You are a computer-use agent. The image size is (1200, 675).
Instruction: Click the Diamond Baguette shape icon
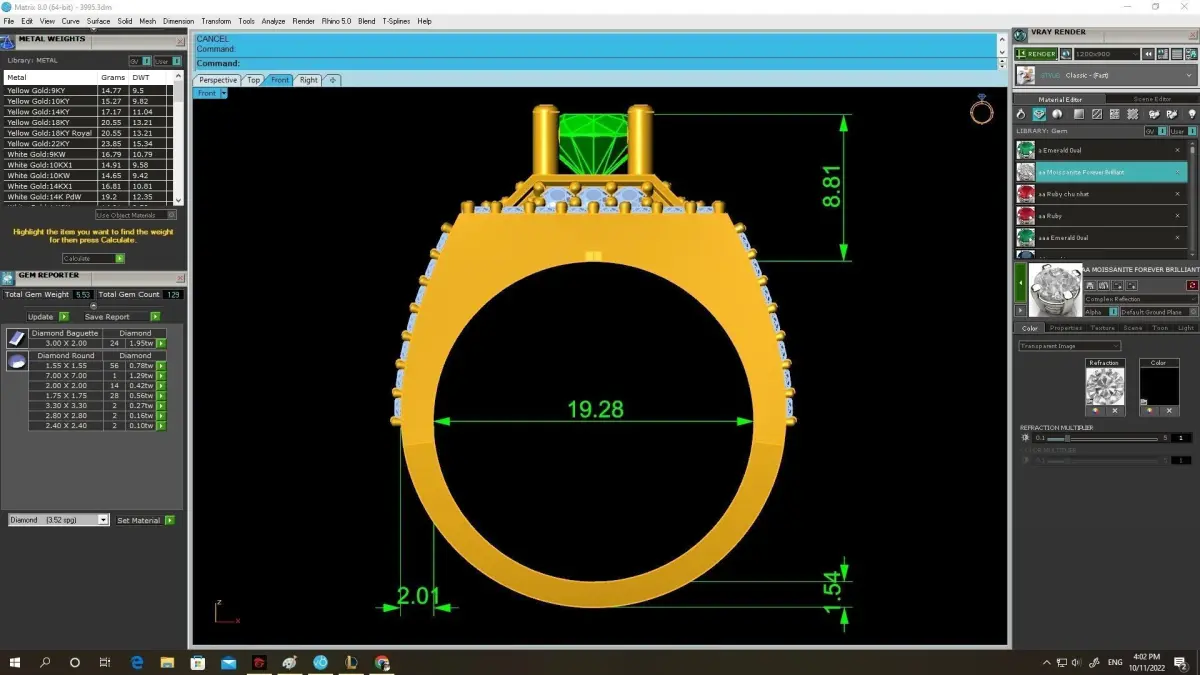point(17,338)
